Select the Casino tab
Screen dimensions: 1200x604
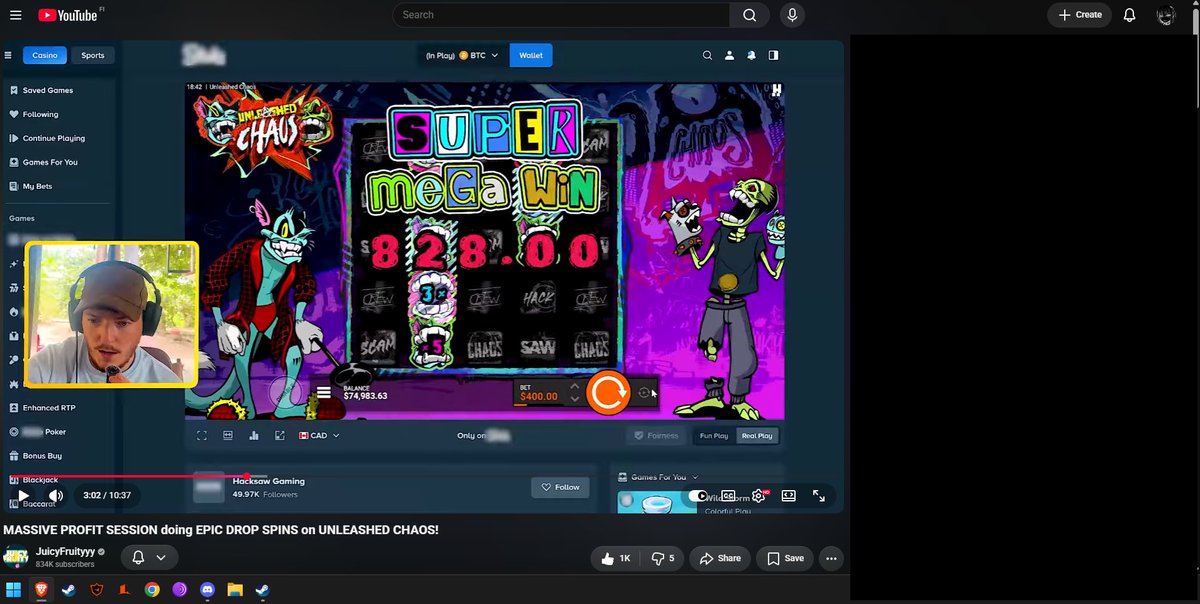coord(45,56)
